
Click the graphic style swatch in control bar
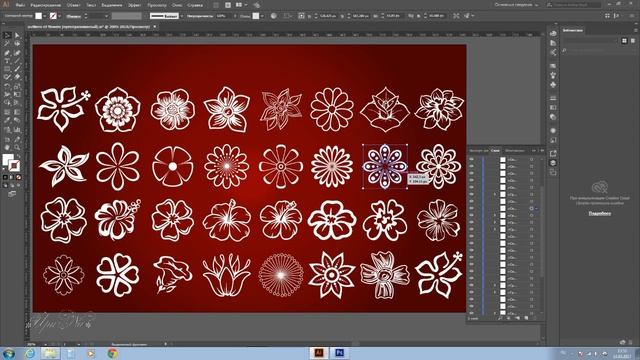pyautogui.click(x=256, y=16)
